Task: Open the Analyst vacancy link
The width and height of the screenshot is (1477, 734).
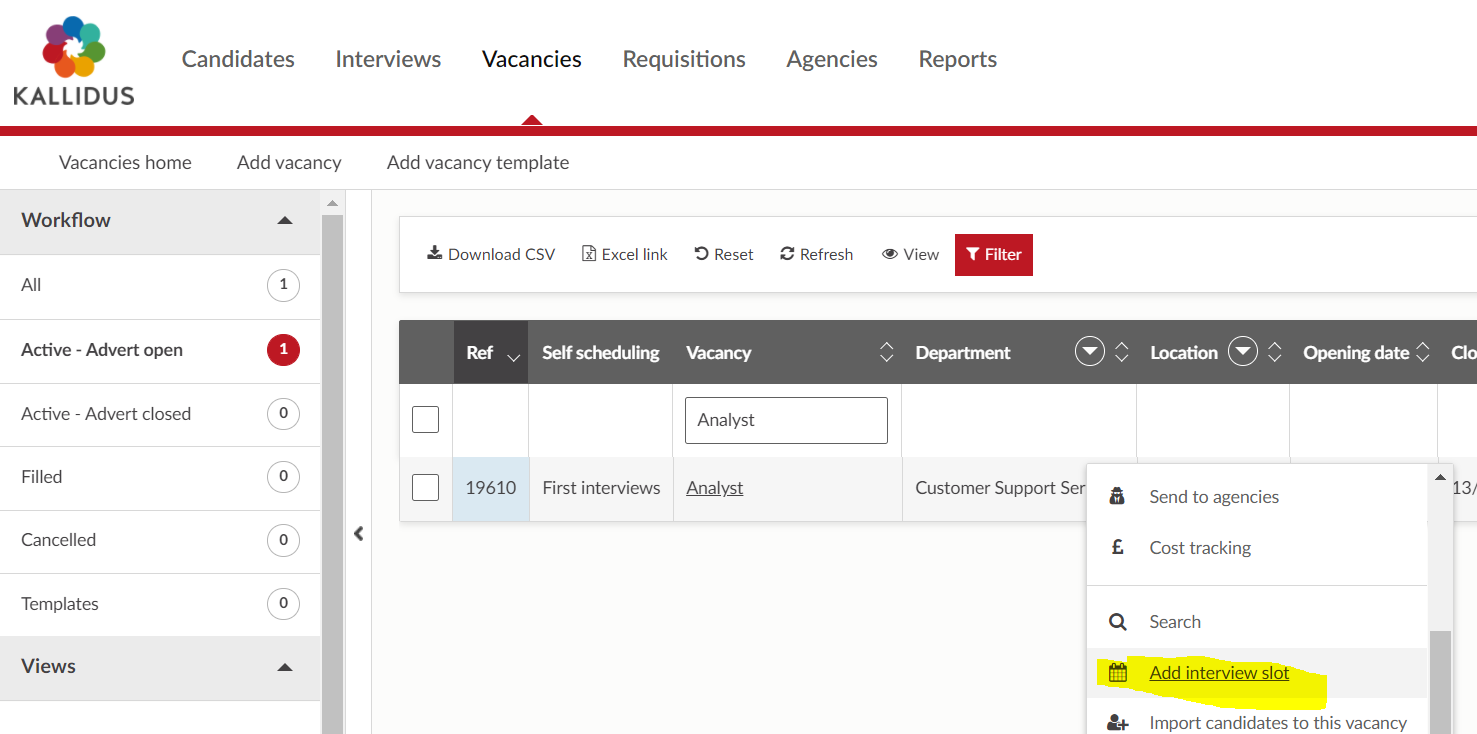Action: click(x=714, y=488)
